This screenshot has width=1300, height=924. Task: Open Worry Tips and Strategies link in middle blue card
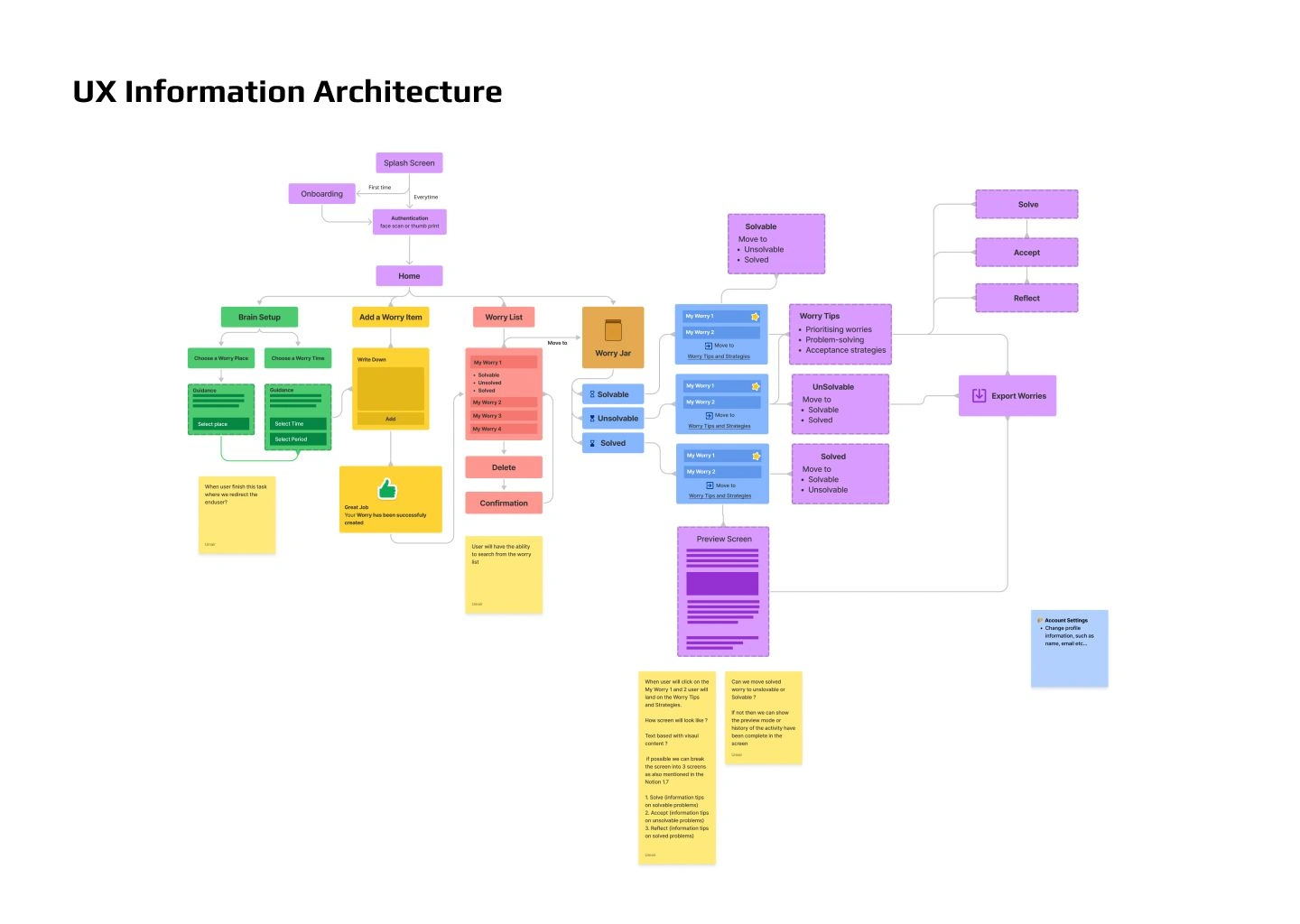(720, 427)
